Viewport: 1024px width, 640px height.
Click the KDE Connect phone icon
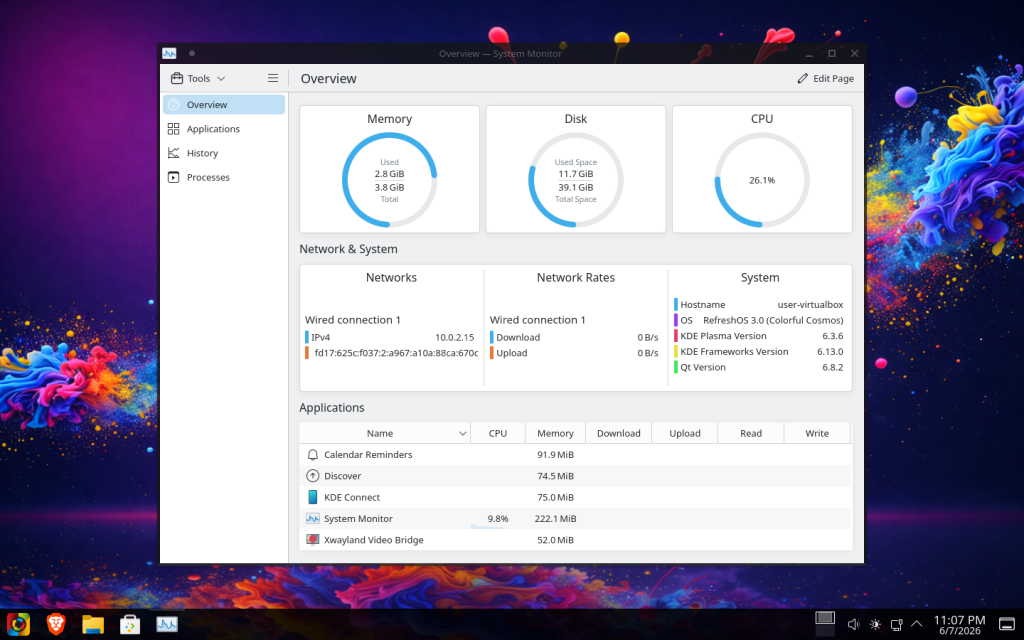click(x=313, y=497)
